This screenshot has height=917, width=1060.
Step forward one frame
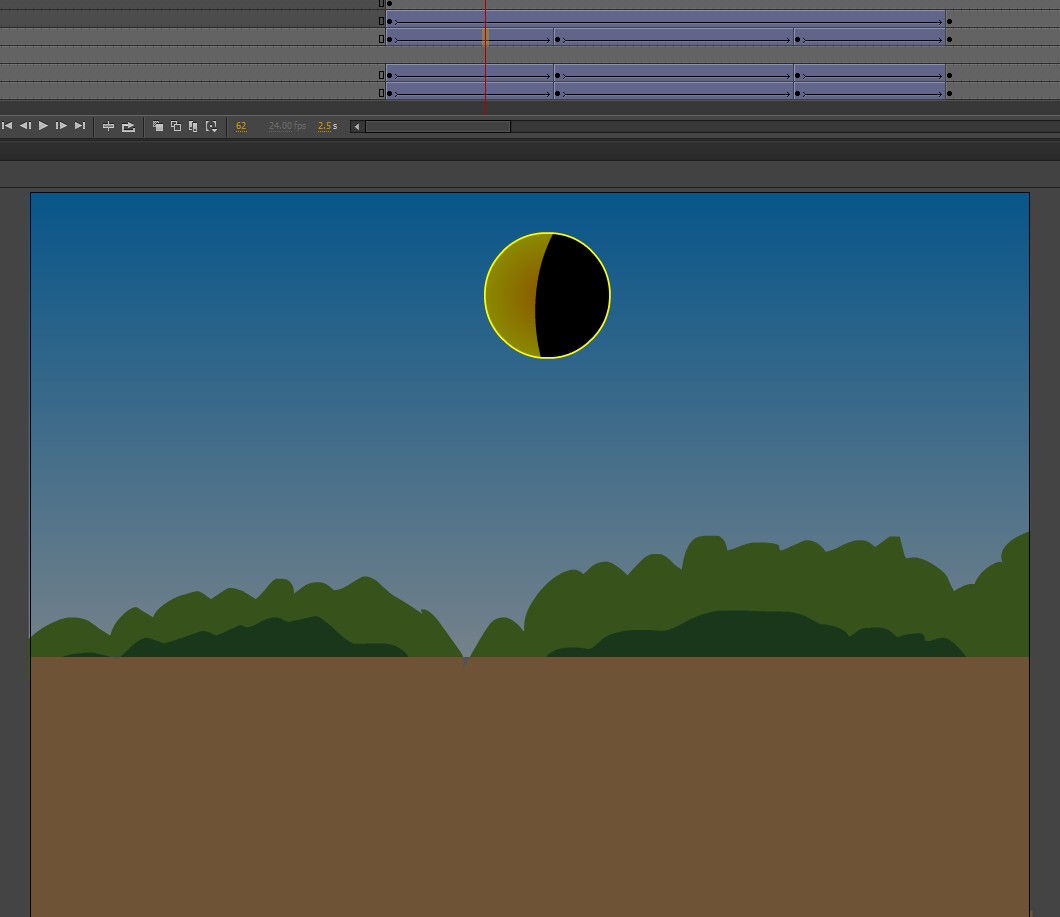click(x=61, y=126)
